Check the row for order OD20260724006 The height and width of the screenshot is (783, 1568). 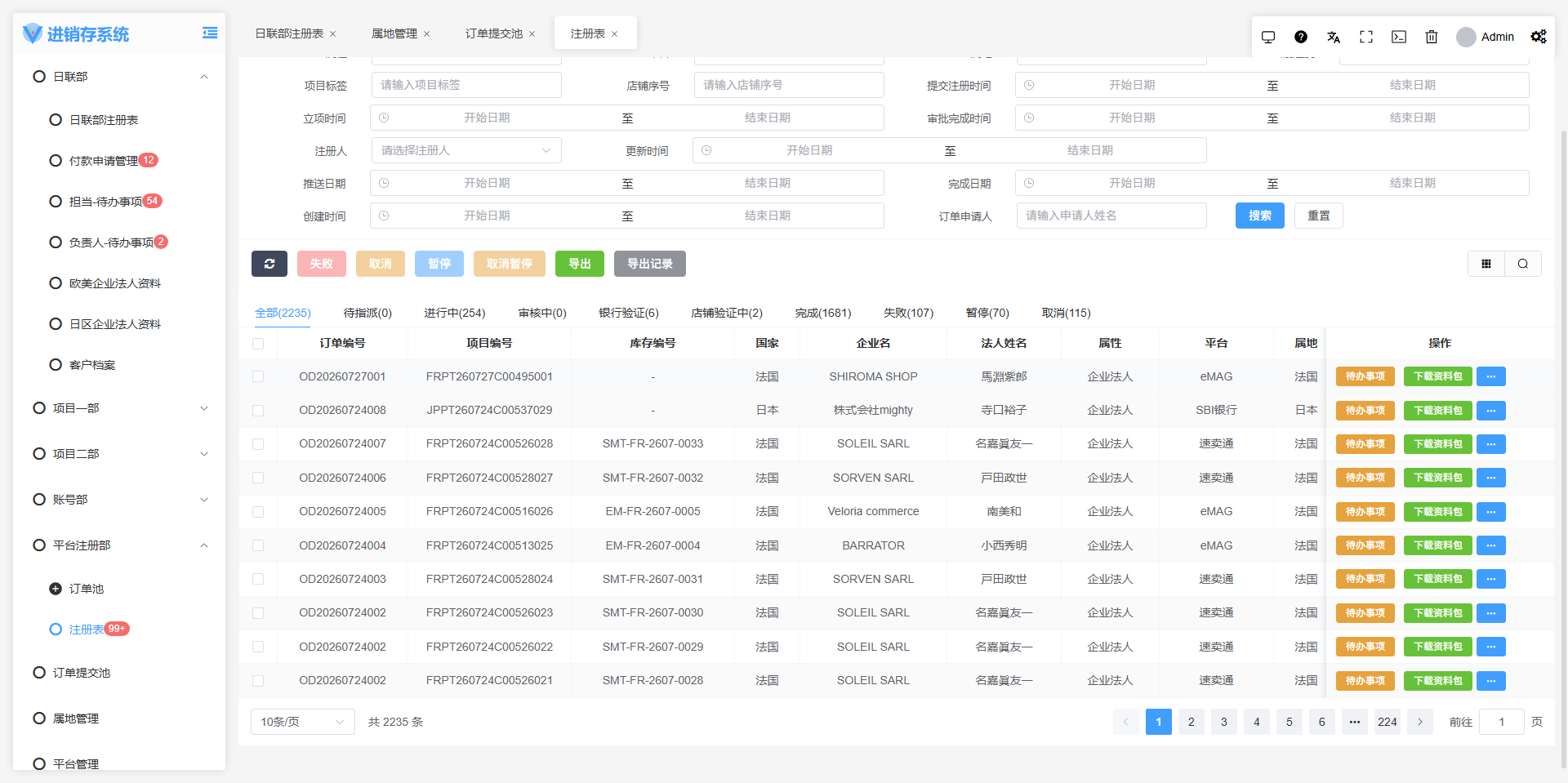(258, 478)
